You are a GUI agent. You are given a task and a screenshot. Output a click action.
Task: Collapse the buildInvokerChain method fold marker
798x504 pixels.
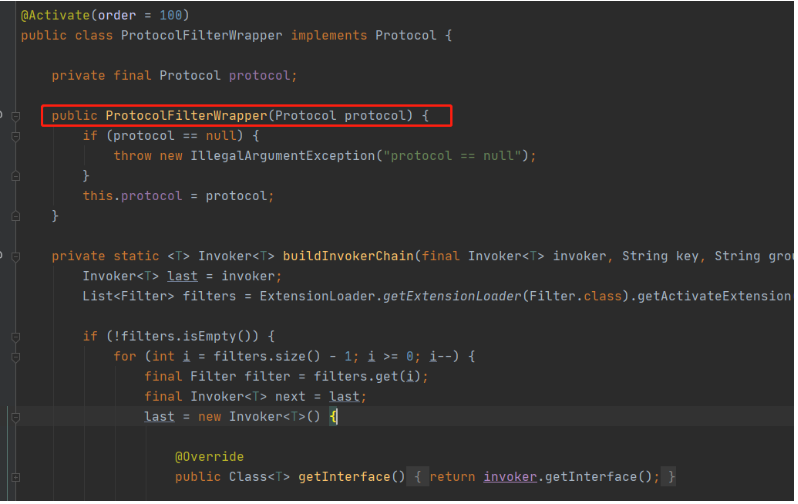(x=16, y=257)
